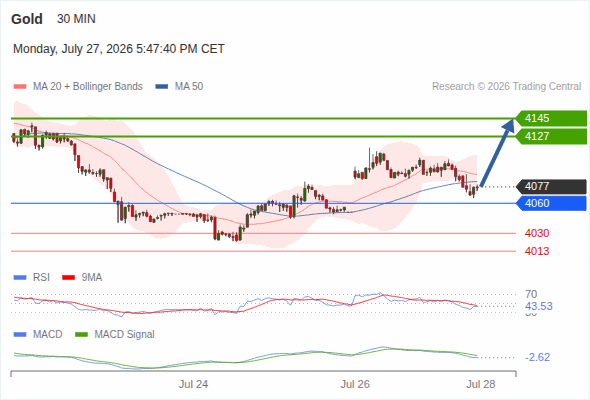Click the Jul 28 time axis label
Image resolution: width=590 pixels, height=400 pixels.
click(x=481, y=384)
